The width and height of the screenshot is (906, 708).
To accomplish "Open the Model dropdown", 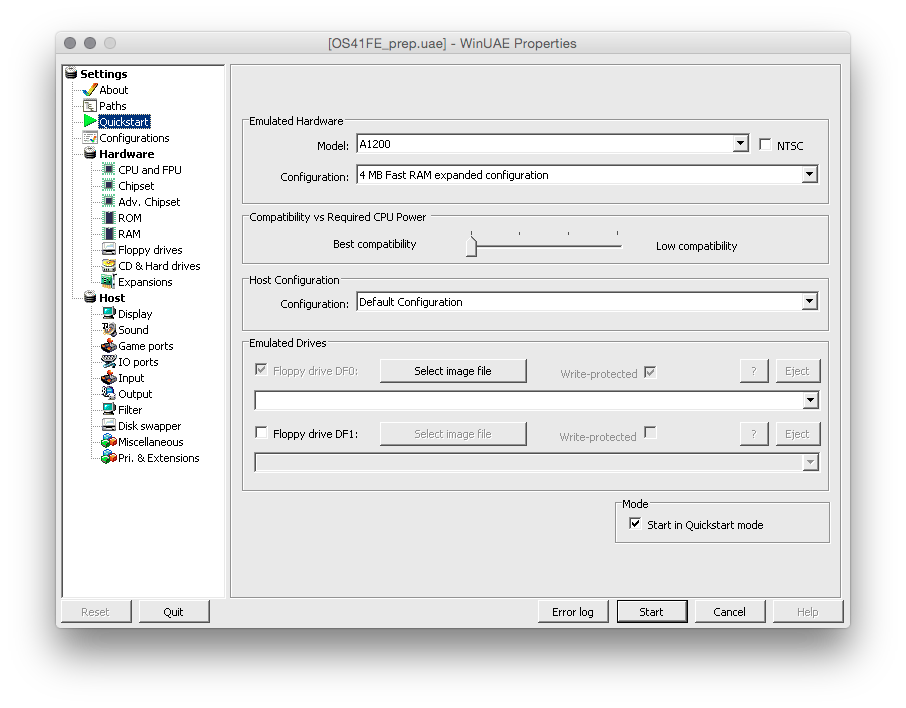I will point(740,143).
